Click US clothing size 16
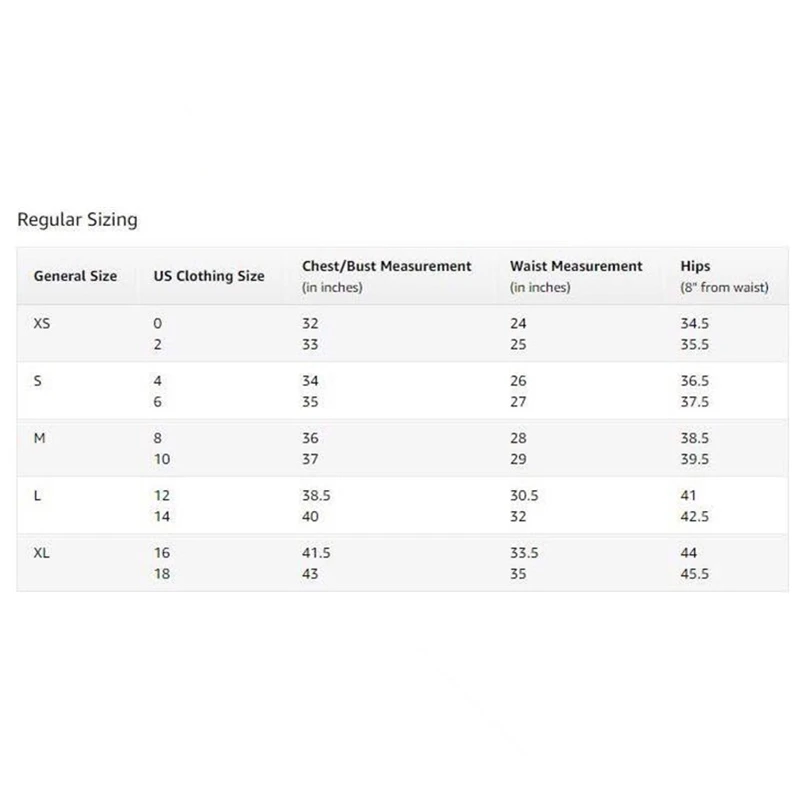Image resolution: width=800 pixels, height=800 pixels. 162,553
